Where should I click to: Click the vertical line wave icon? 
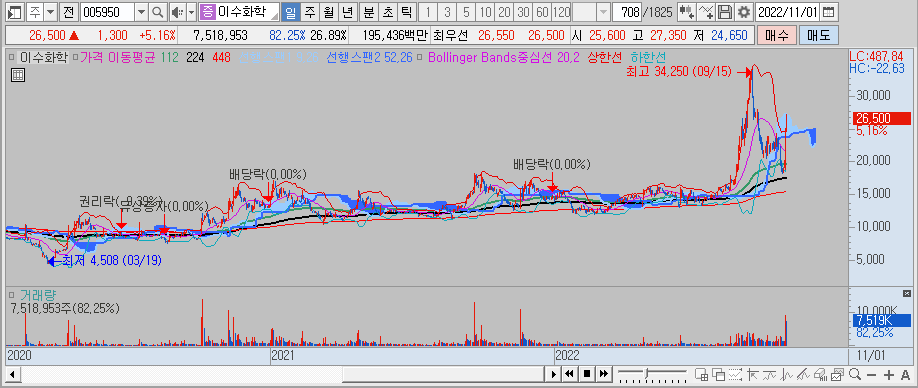[787, 375]
